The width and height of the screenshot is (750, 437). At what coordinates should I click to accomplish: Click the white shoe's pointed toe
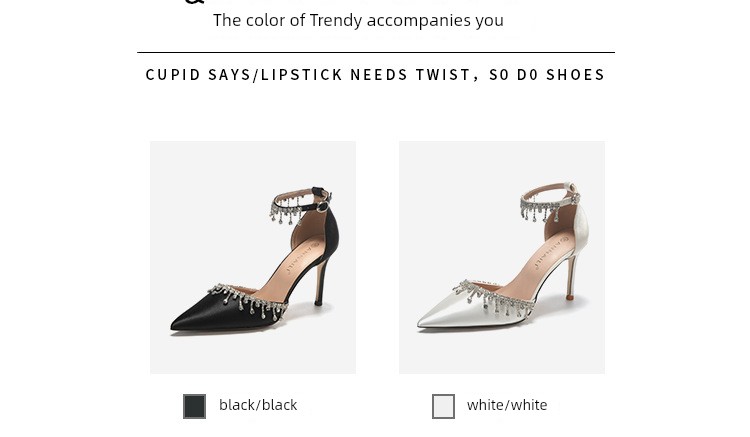(x=431, y=321)
